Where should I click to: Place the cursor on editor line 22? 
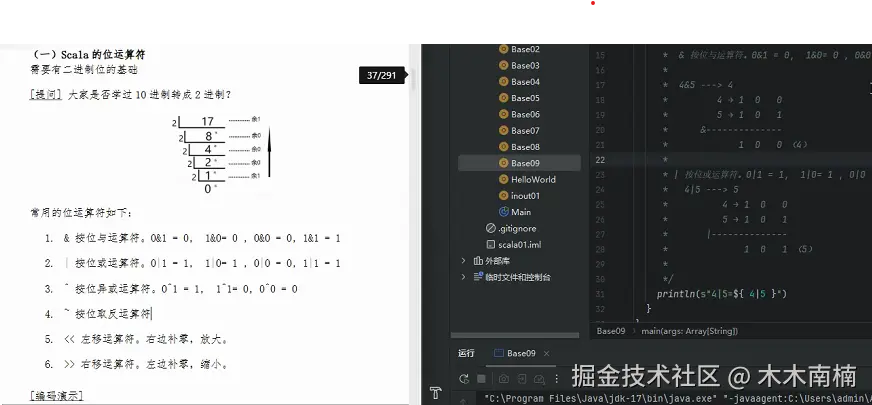(x=731, y=160)
